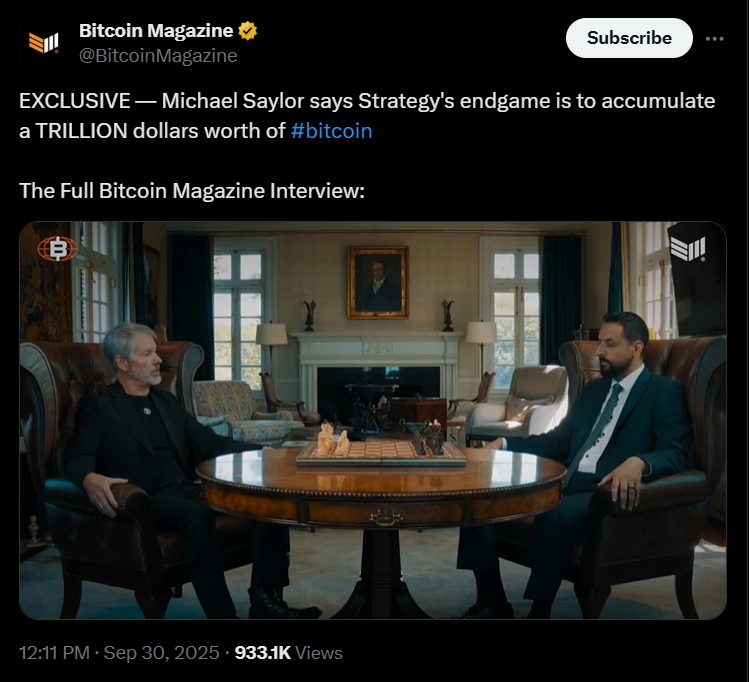Viewport: 749px width, 682px height.
Task: Click the chessboard in the video center
Action: point(380,451)
